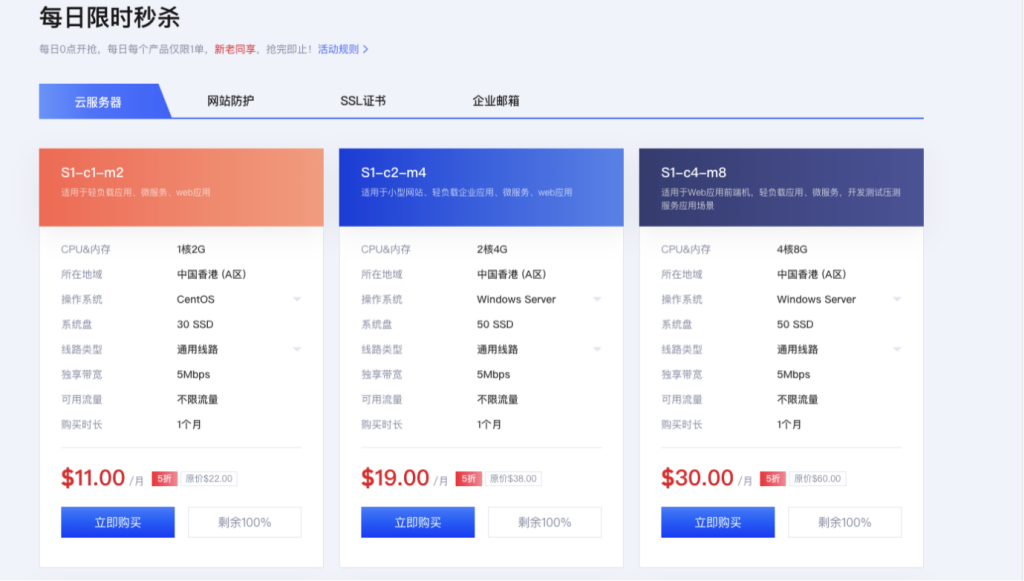The height and width of the screenshot is (581, 1024).
Task: Click 剩余100% on the S1-c1-m2 plan
Action: click(x=245, y=521)
